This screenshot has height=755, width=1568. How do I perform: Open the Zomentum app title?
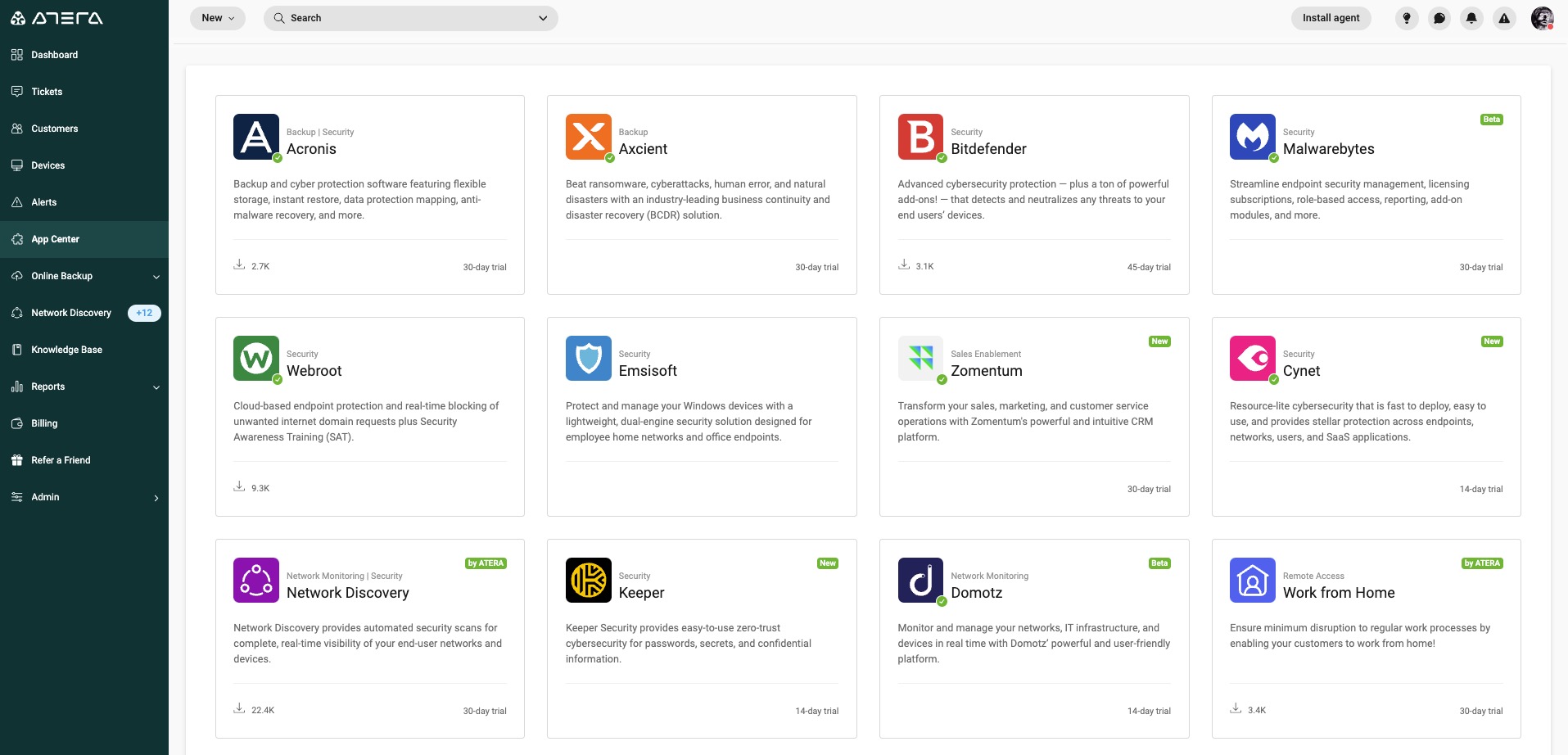pyautogui.click(x=987, y=371)
